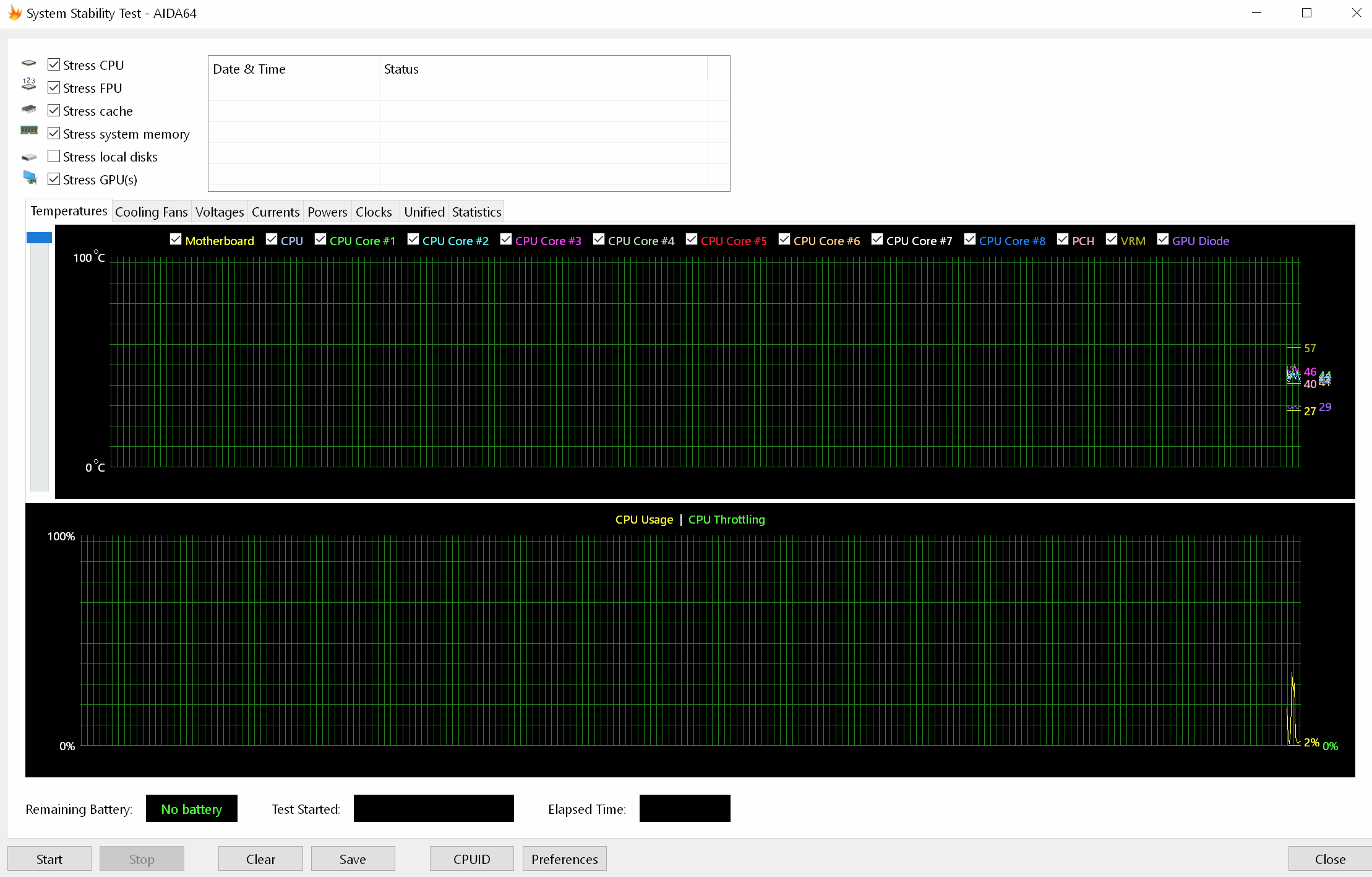Disable the GPU Diode graph checkbox

click(x=1162, y=240)
